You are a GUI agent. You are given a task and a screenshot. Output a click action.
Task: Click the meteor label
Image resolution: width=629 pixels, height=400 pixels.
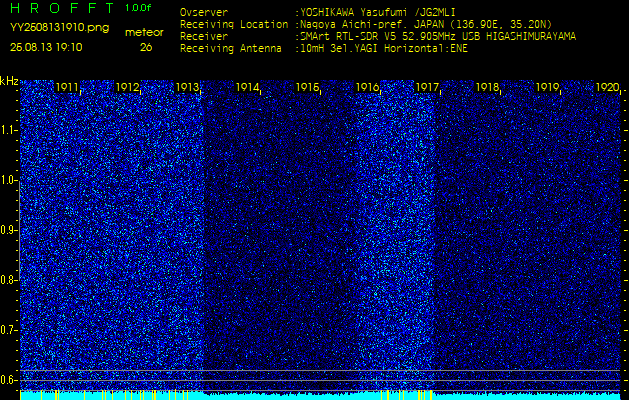144,33
